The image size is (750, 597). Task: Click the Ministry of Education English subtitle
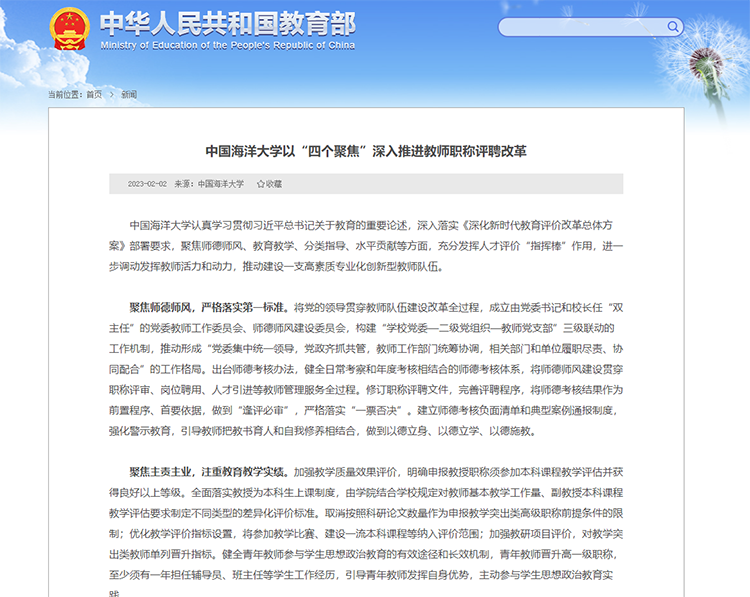[228, 45]
